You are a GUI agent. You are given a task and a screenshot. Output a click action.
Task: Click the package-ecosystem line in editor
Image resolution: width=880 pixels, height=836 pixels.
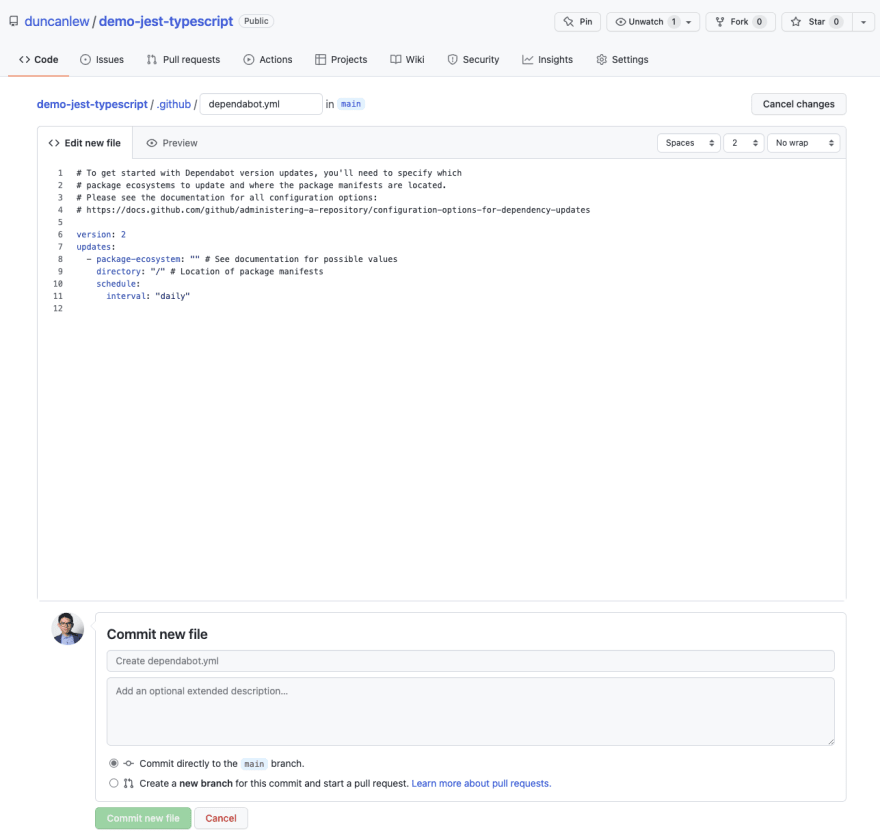[242, 259]
